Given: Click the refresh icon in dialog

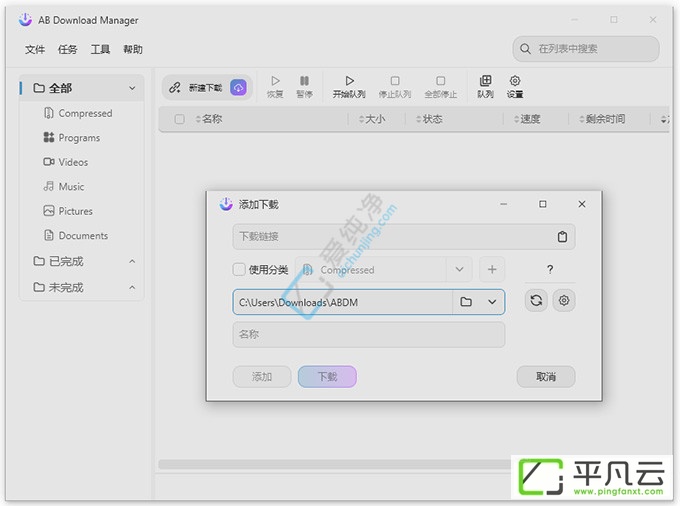Looking at the screenshot, I should [536, 300].
